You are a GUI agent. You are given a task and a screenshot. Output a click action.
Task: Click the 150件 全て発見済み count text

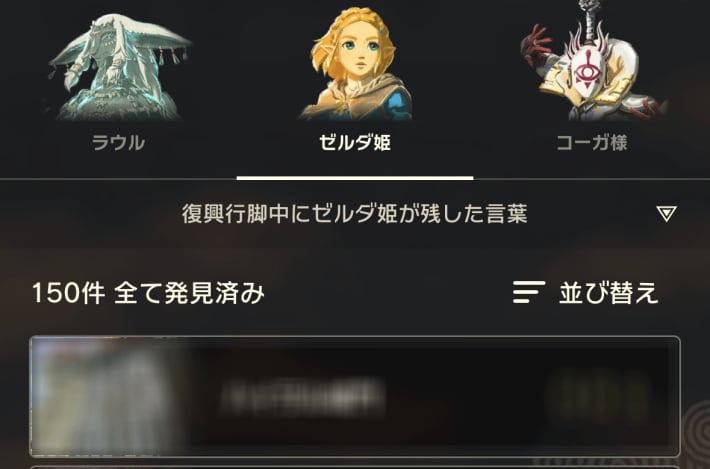point(148,292)
